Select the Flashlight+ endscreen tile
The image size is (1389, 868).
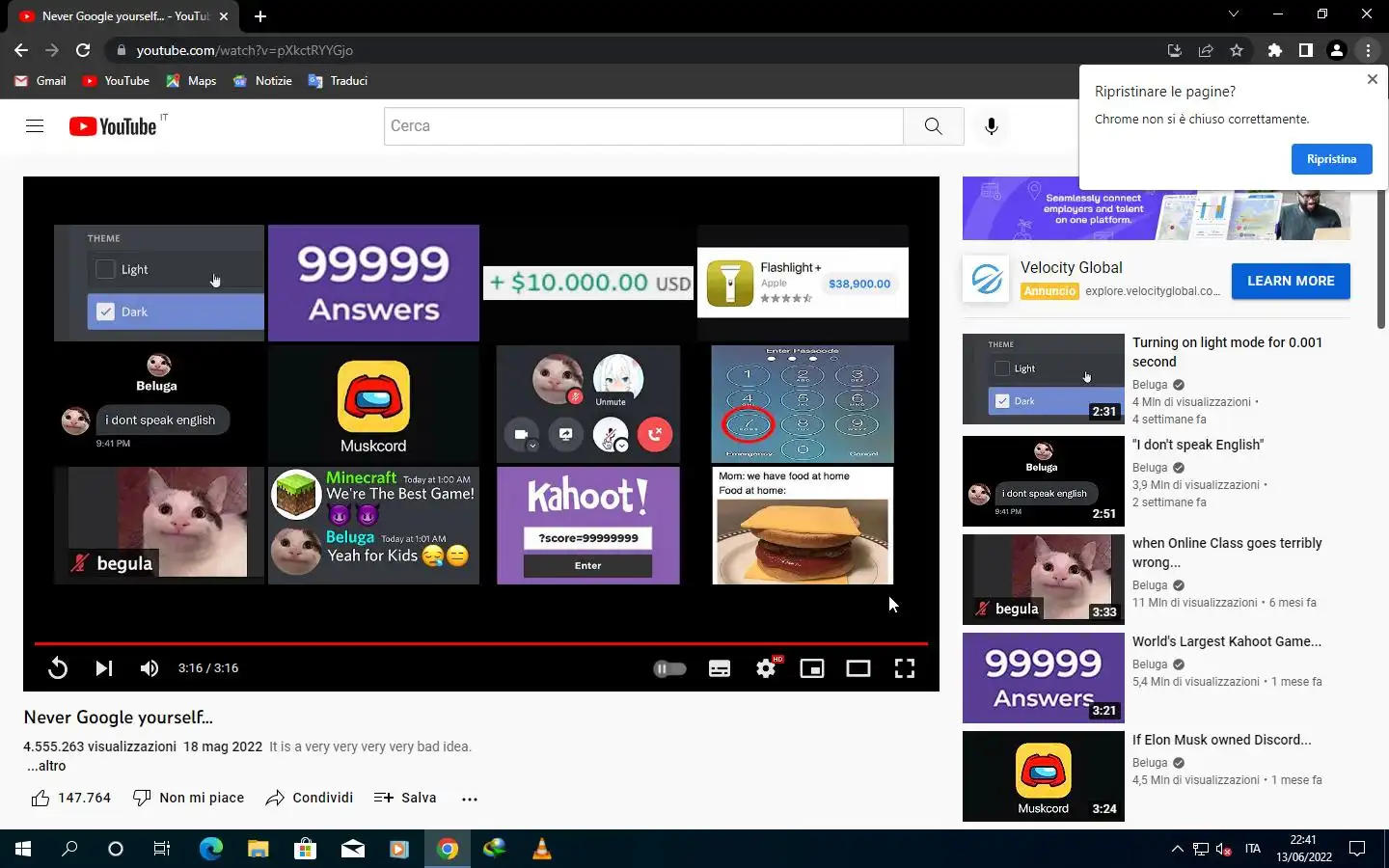[803, 283]
